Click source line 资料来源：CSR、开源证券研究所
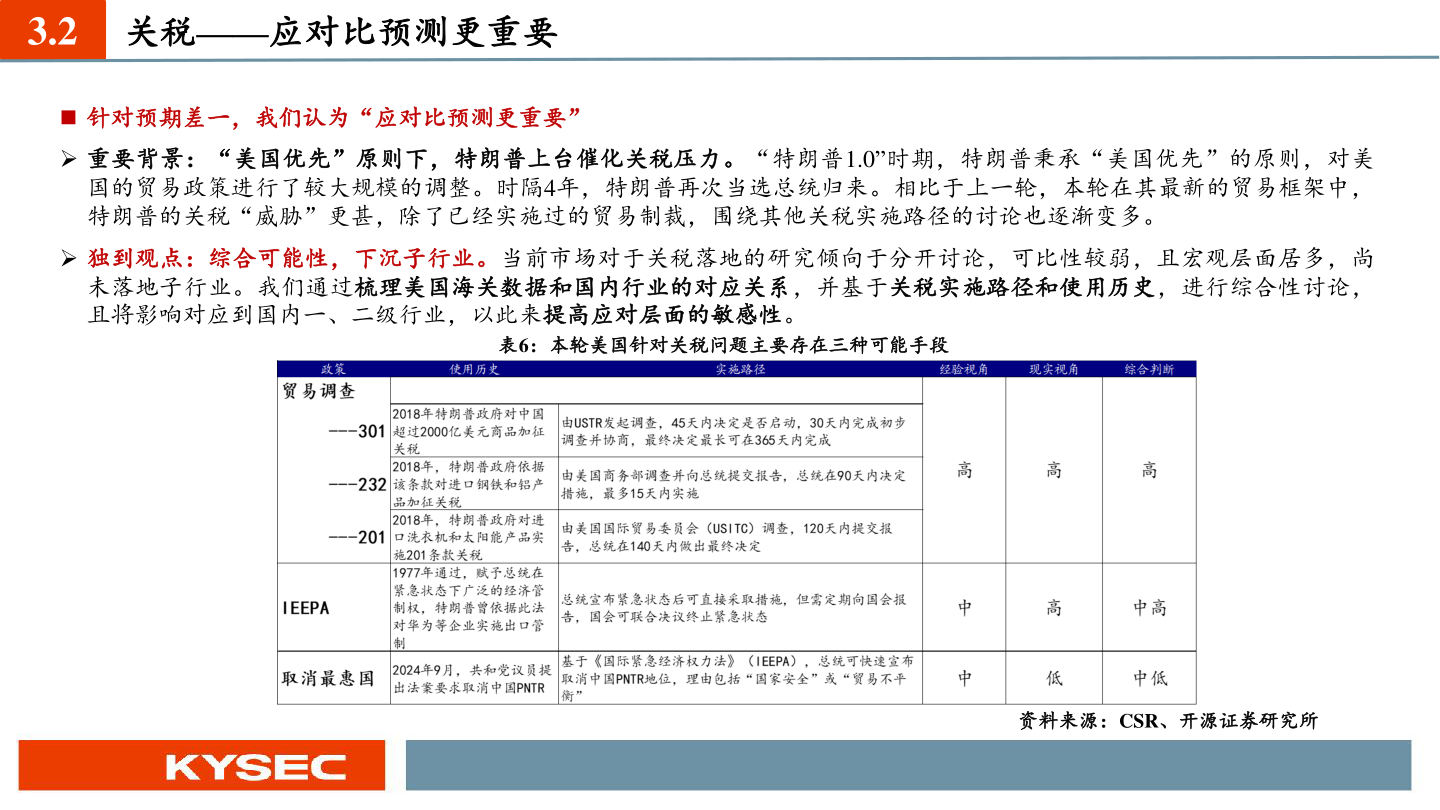 (1168, 720)
